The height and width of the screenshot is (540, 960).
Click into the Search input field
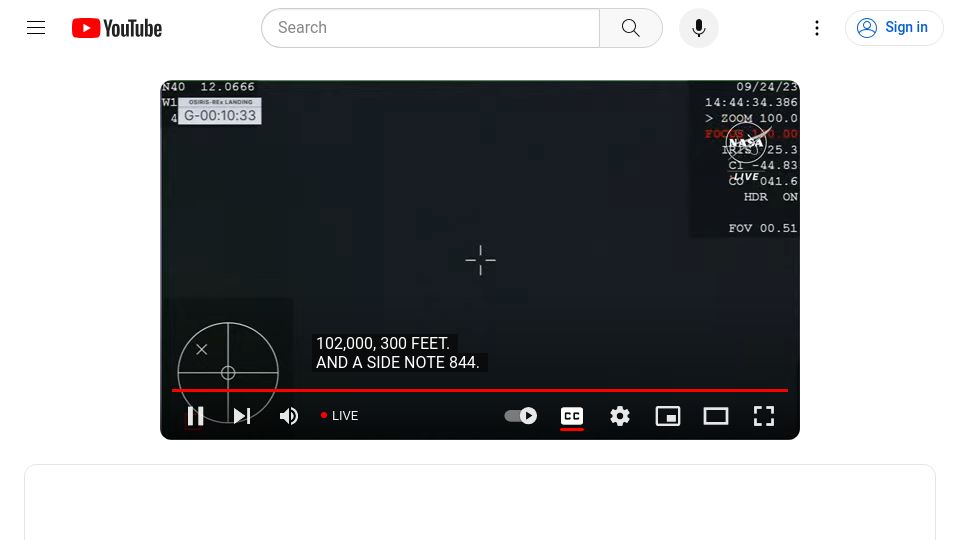coord(431,28)
